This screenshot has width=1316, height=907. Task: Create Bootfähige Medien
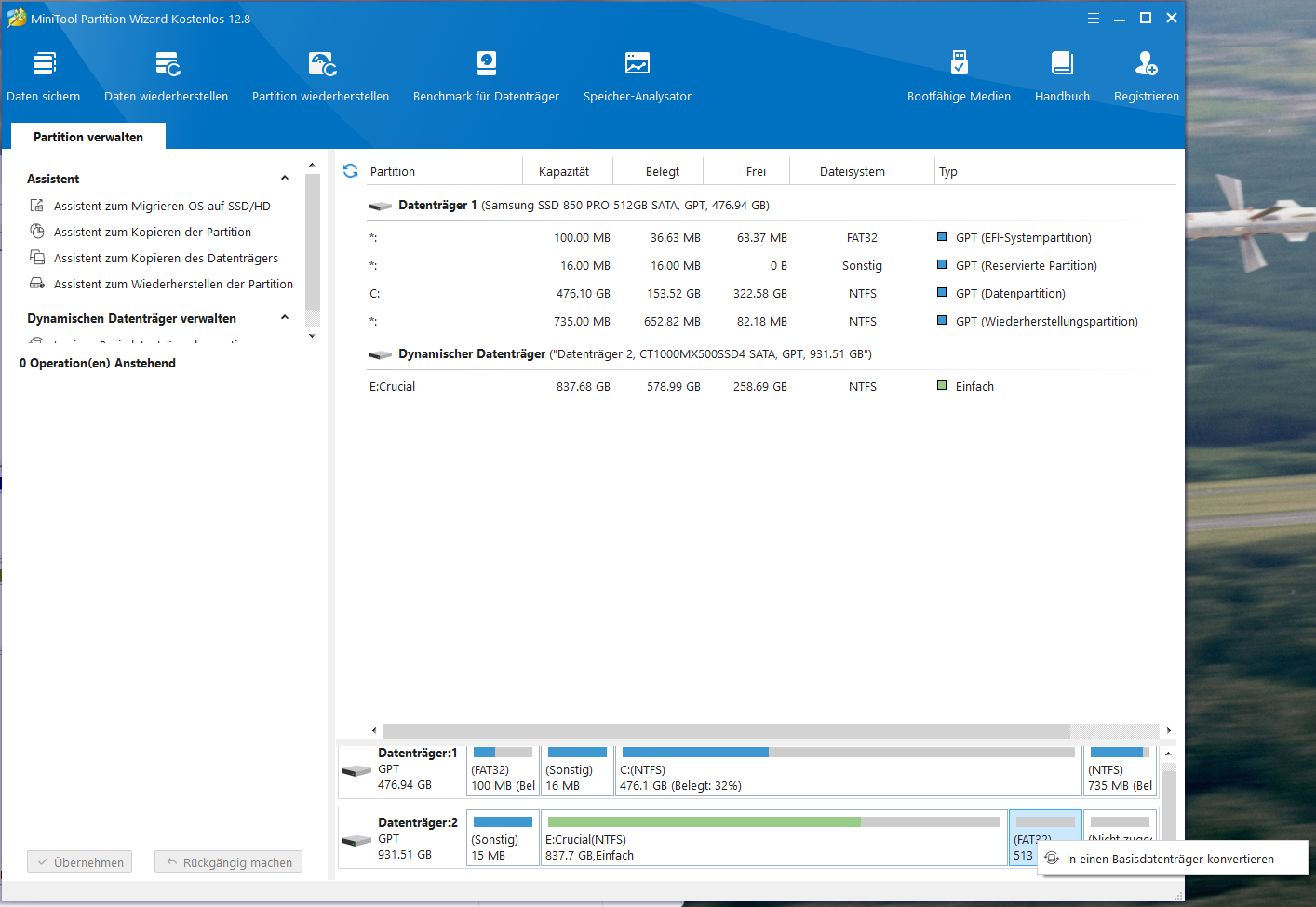[960, 76]
